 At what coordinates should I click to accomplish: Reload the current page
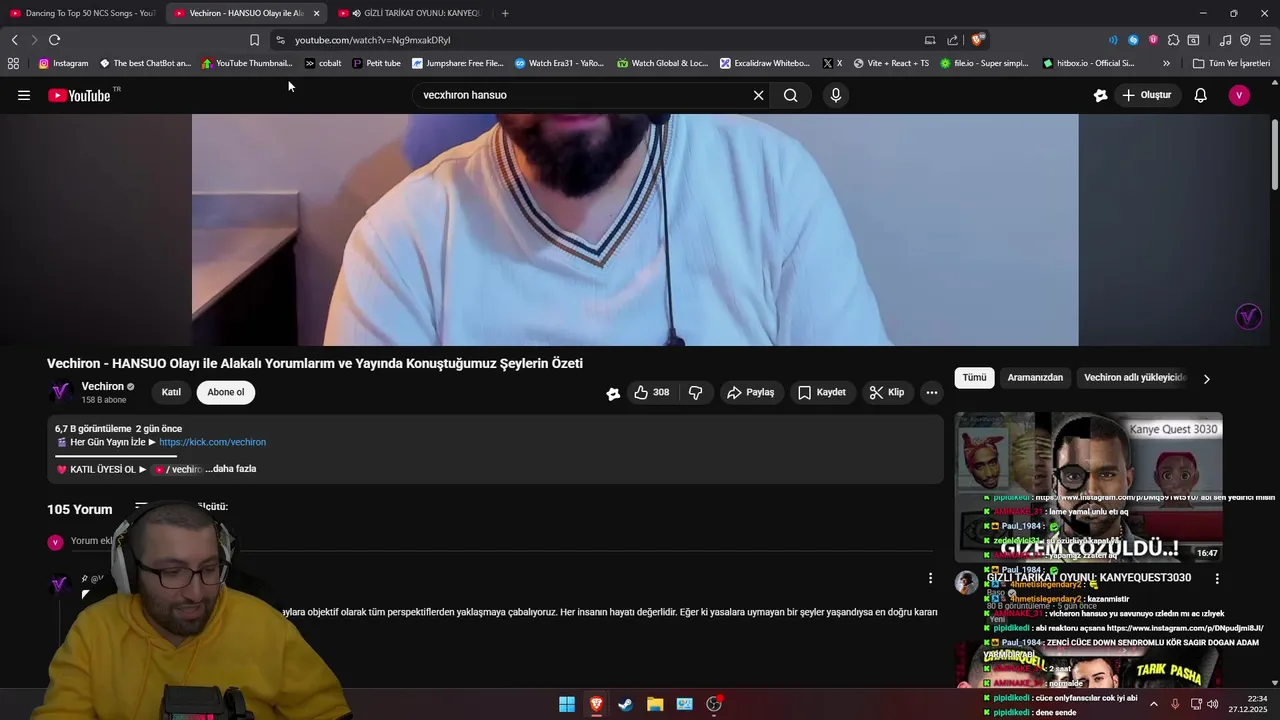[x=54, y=40]
